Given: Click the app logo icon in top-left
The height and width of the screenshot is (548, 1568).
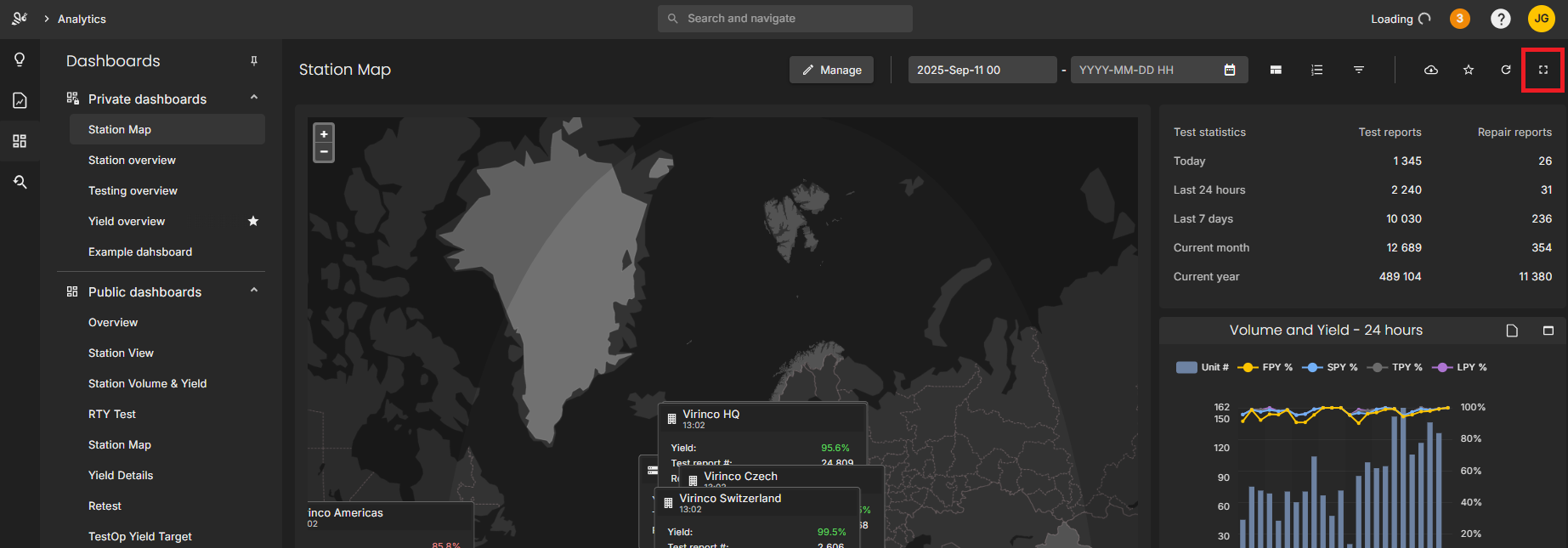Looking at the screenshot, I should (x=20, y=18).
